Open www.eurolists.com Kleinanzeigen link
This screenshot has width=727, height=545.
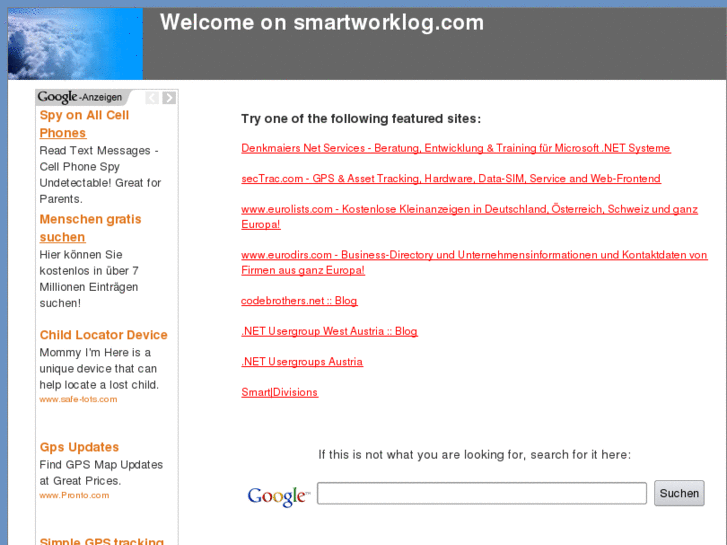(469, 217)
